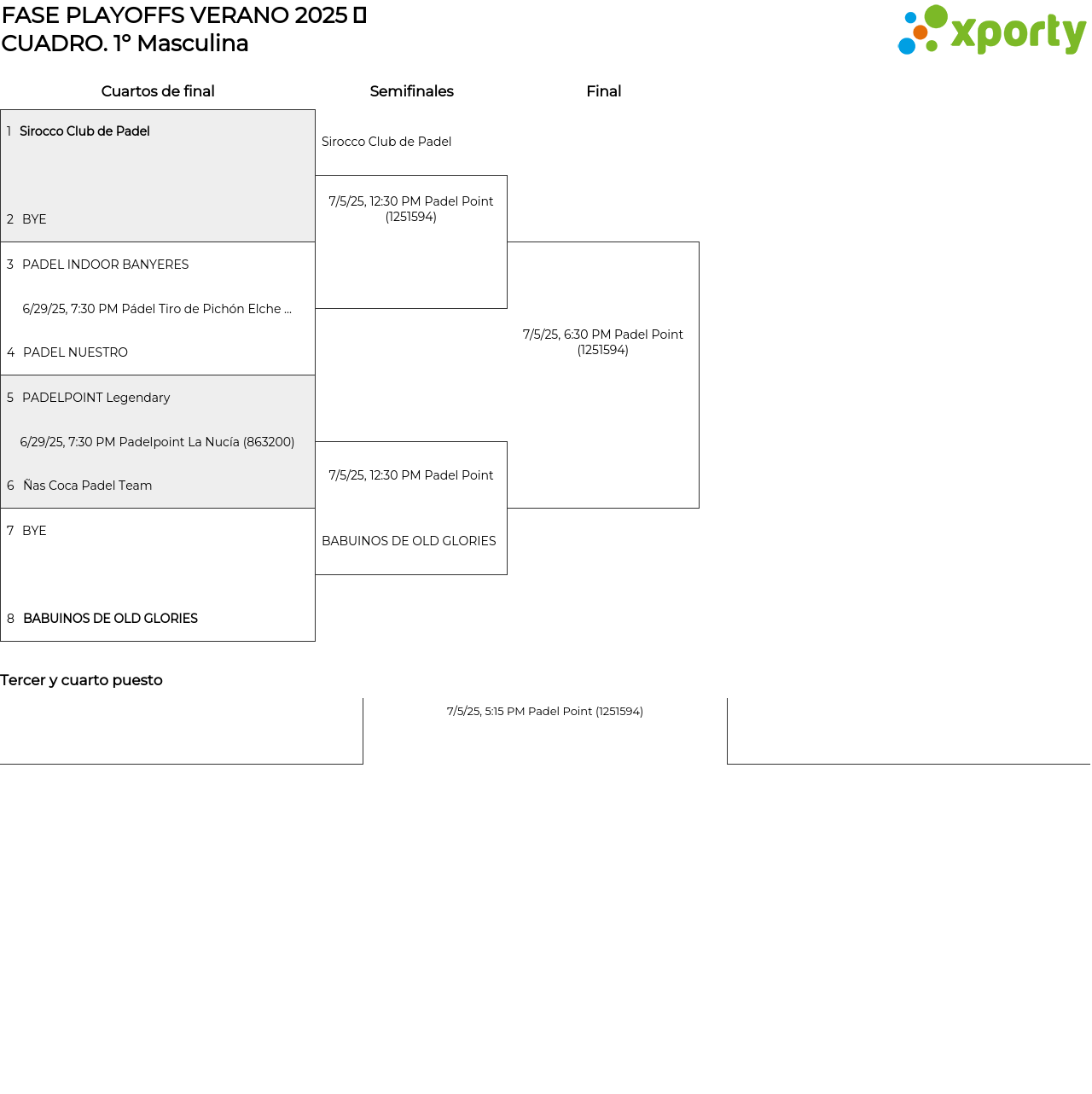Click the Final column header

click(x=603, y=91)
